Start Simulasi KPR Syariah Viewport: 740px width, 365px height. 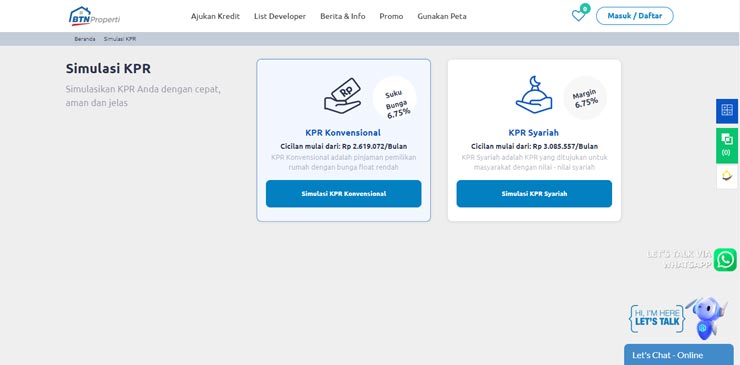click(534, 194)
